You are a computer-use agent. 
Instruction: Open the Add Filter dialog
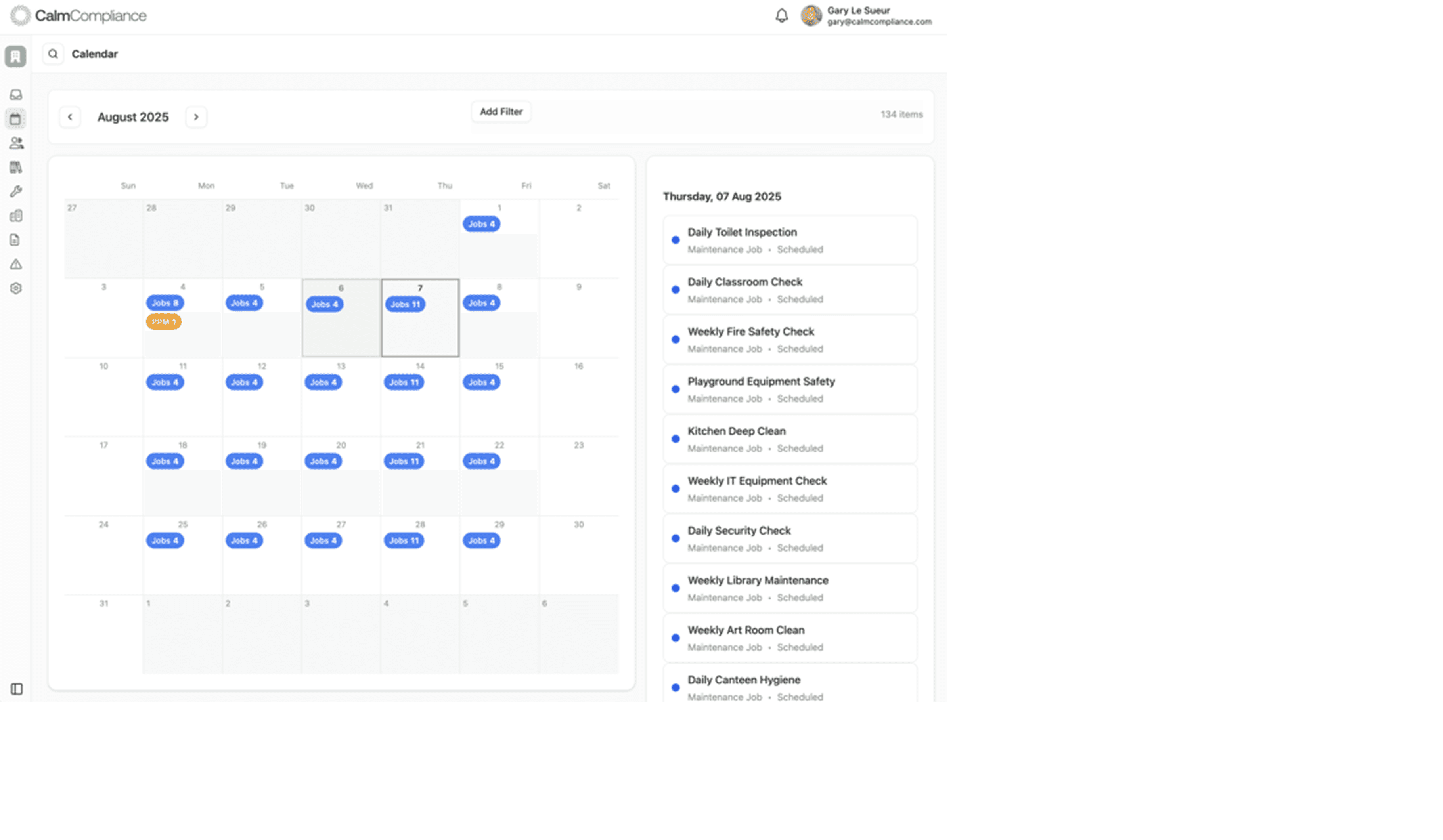[x=500, y=112]
